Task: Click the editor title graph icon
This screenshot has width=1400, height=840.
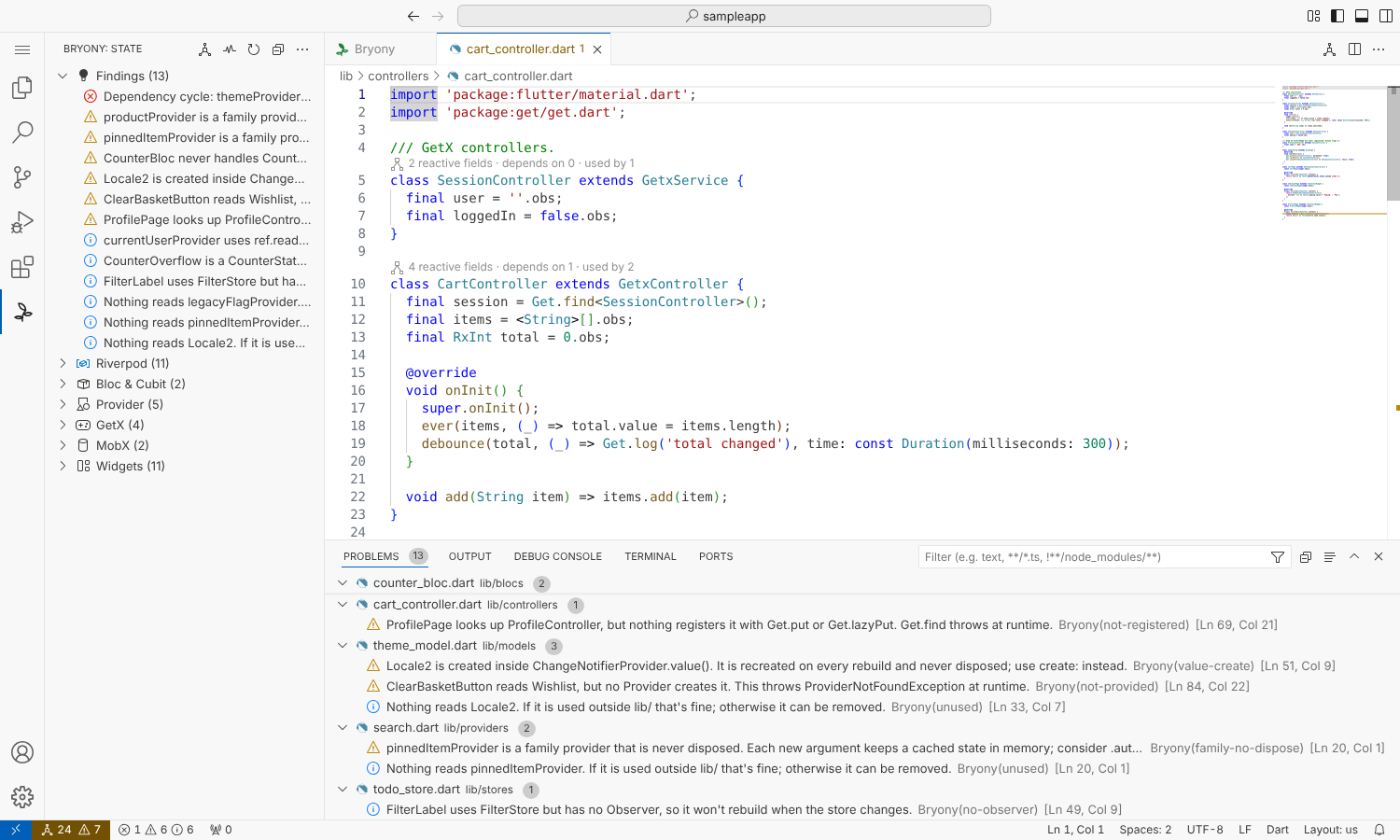Action: pyautogui.click(x=1330, y=49)
